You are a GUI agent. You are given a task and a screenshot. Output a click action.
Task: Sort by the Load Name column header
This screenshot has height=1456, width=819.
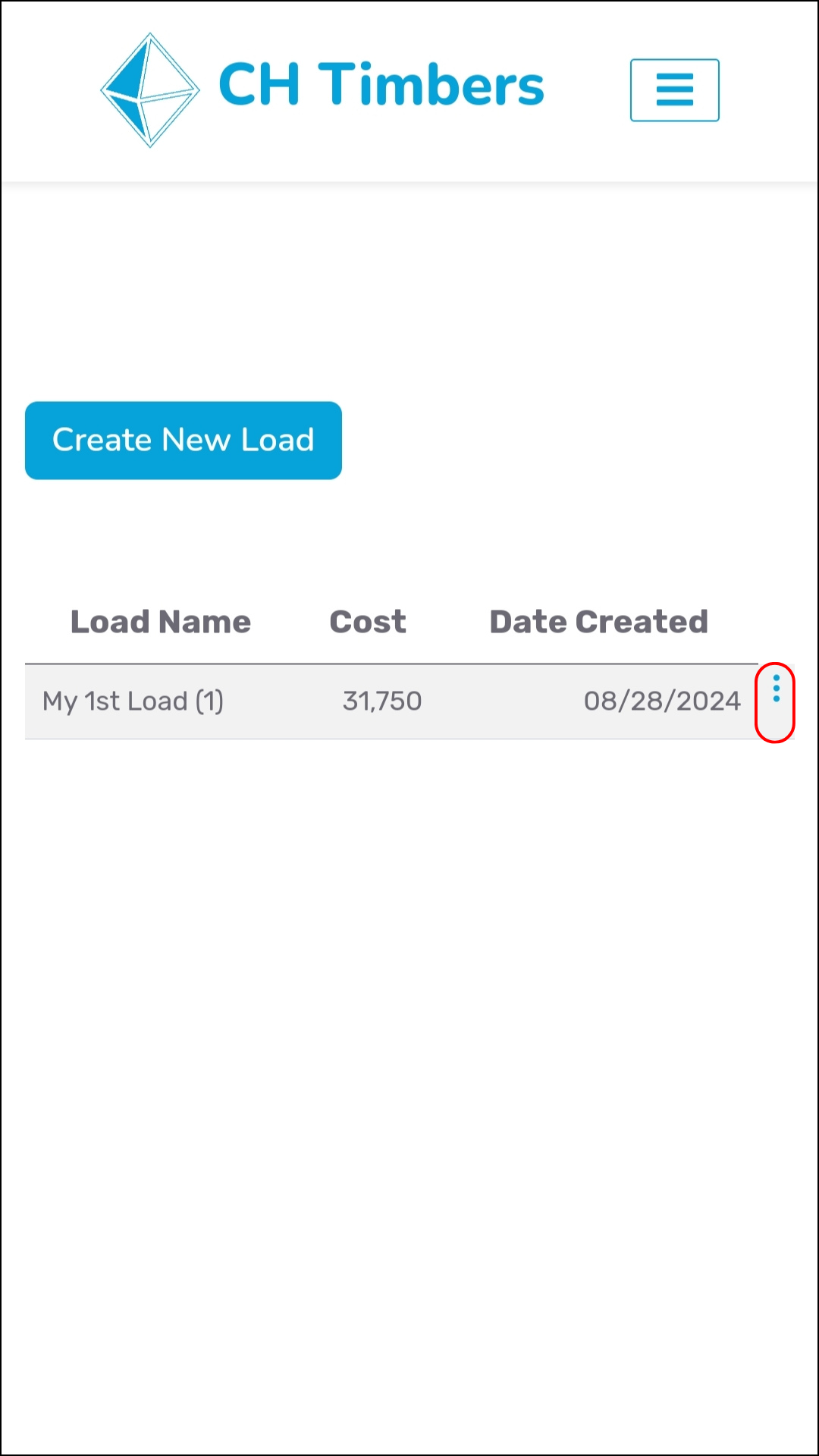[161, 622]
